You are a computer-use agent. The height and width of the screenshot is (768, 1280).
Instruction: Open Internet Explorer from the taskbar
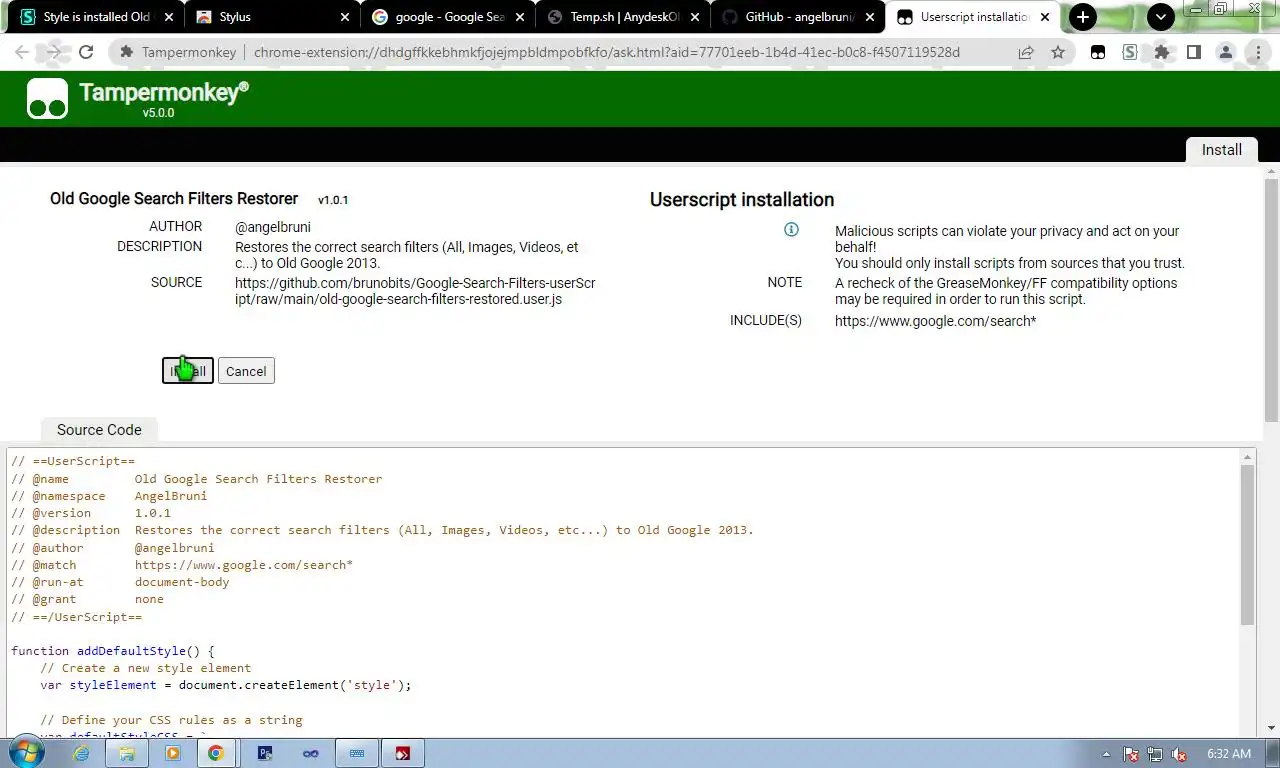click(x=81, y=753)
